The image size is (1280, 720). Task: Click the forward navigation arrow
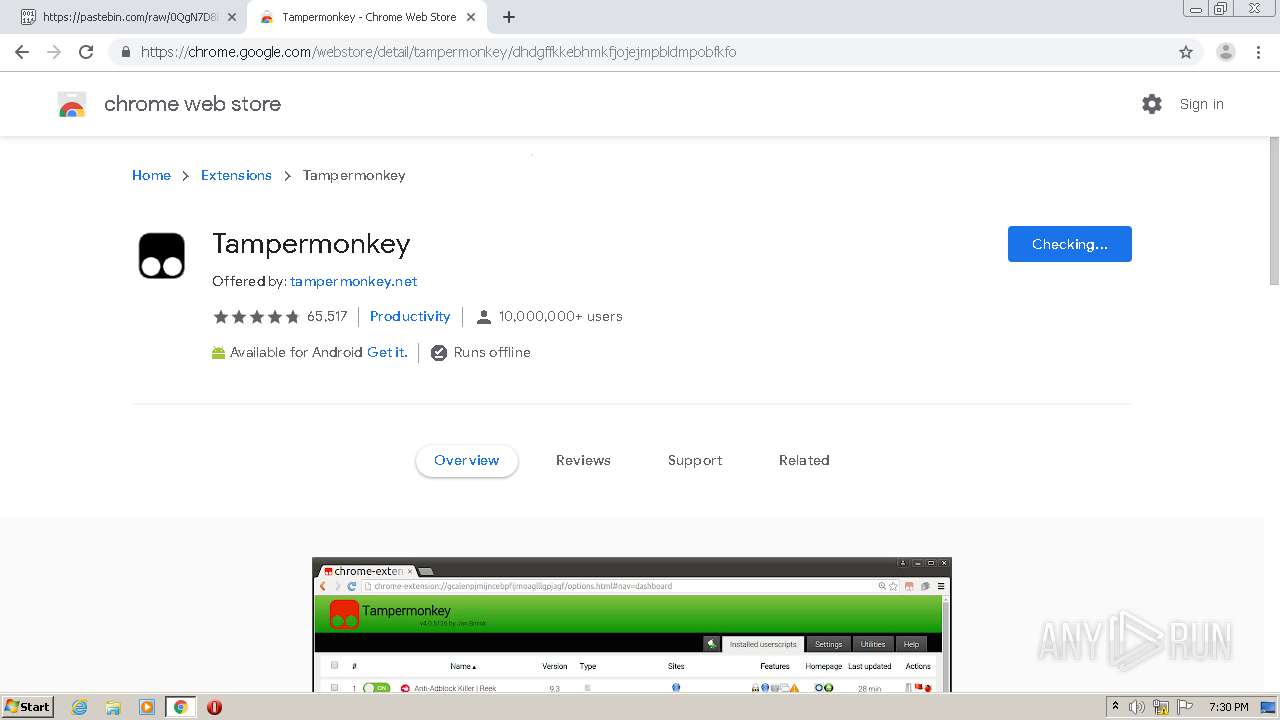tap(54, 52)
